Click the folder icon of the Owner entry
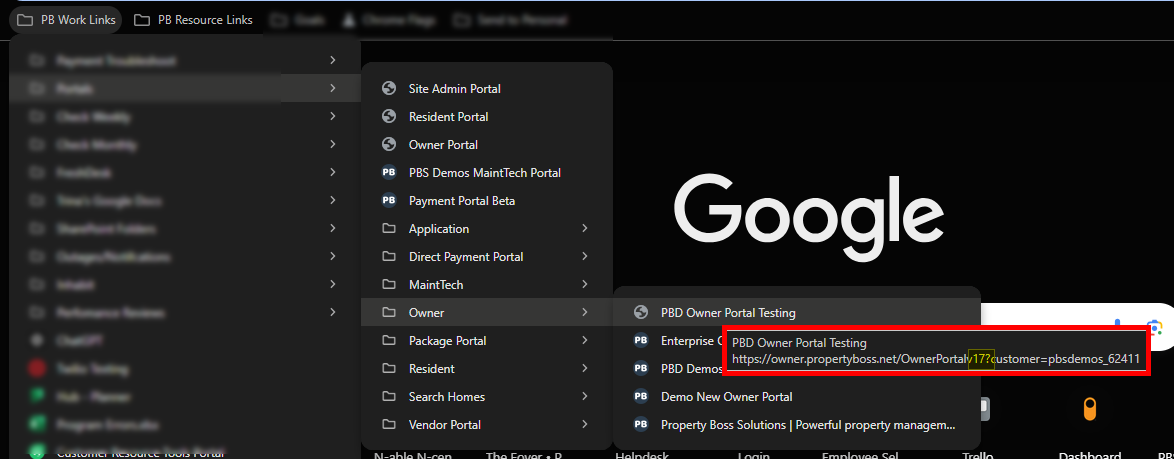This screenshot has height=459, width=1174. point(389,313)
